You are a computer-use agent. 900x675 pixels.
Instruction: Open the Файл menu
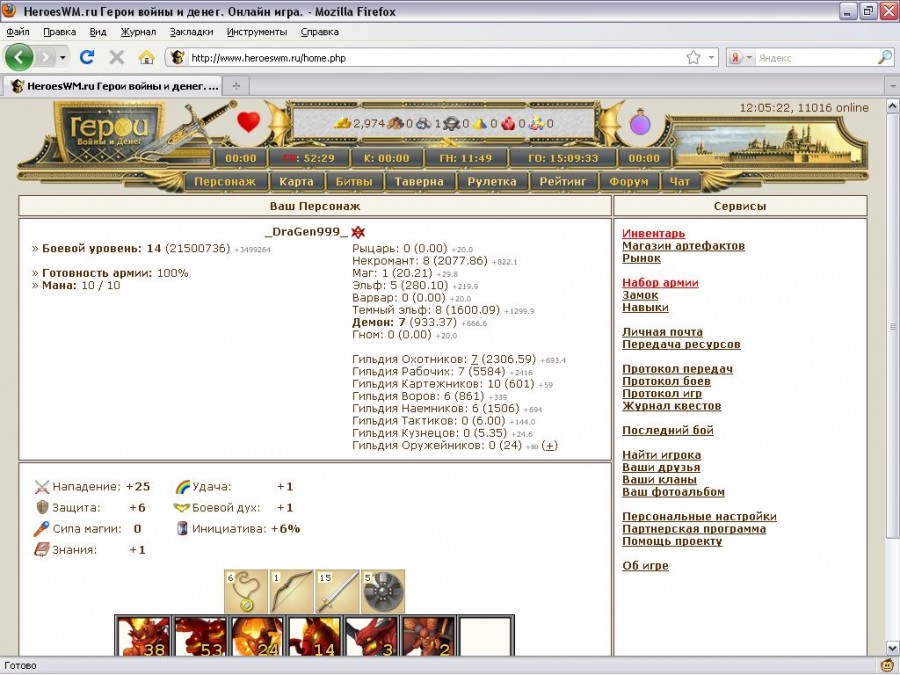click(x=18, y=32)
